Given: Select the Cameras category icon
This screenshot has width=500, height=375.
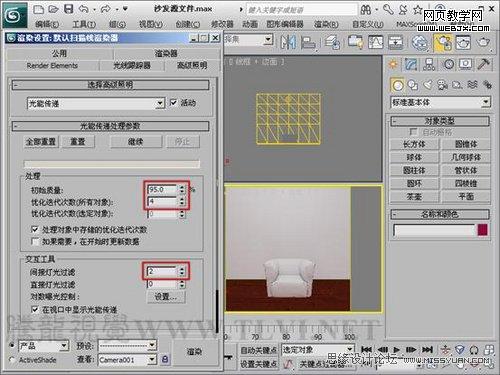Looking at the screenshot, I should coord(442,85).
